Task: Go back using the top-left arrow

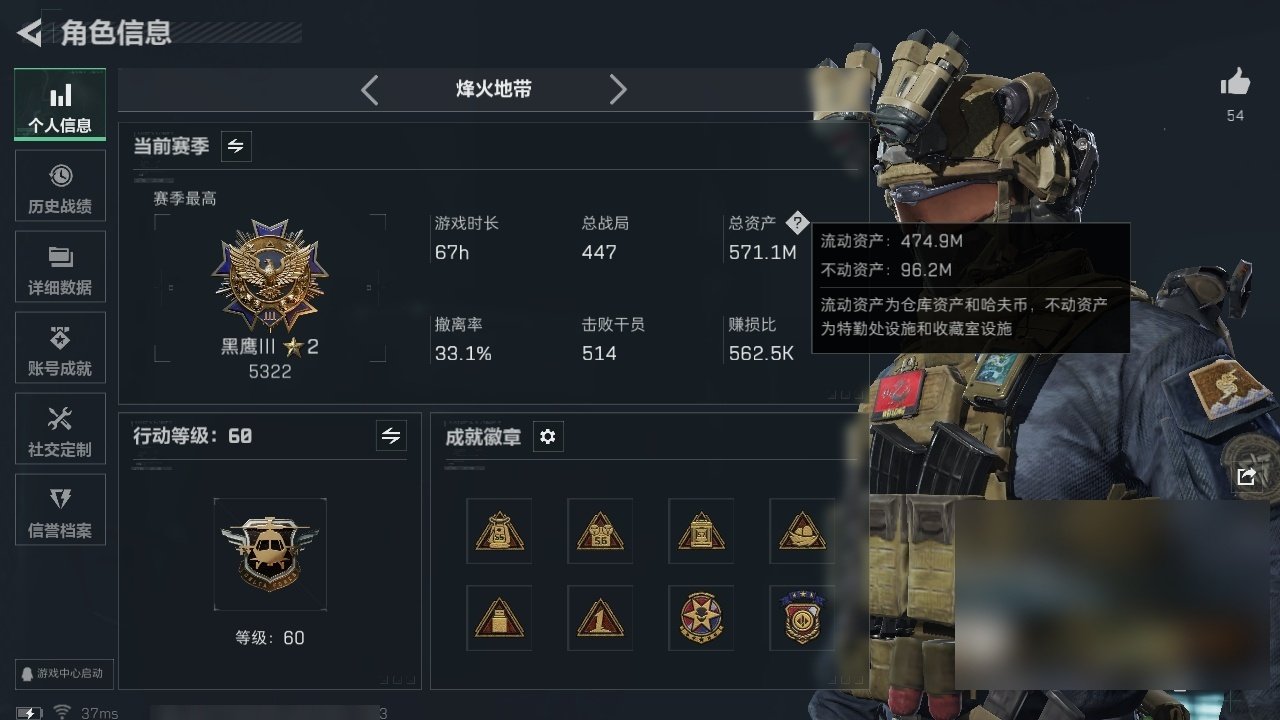Action: click(x=29, y=33)
